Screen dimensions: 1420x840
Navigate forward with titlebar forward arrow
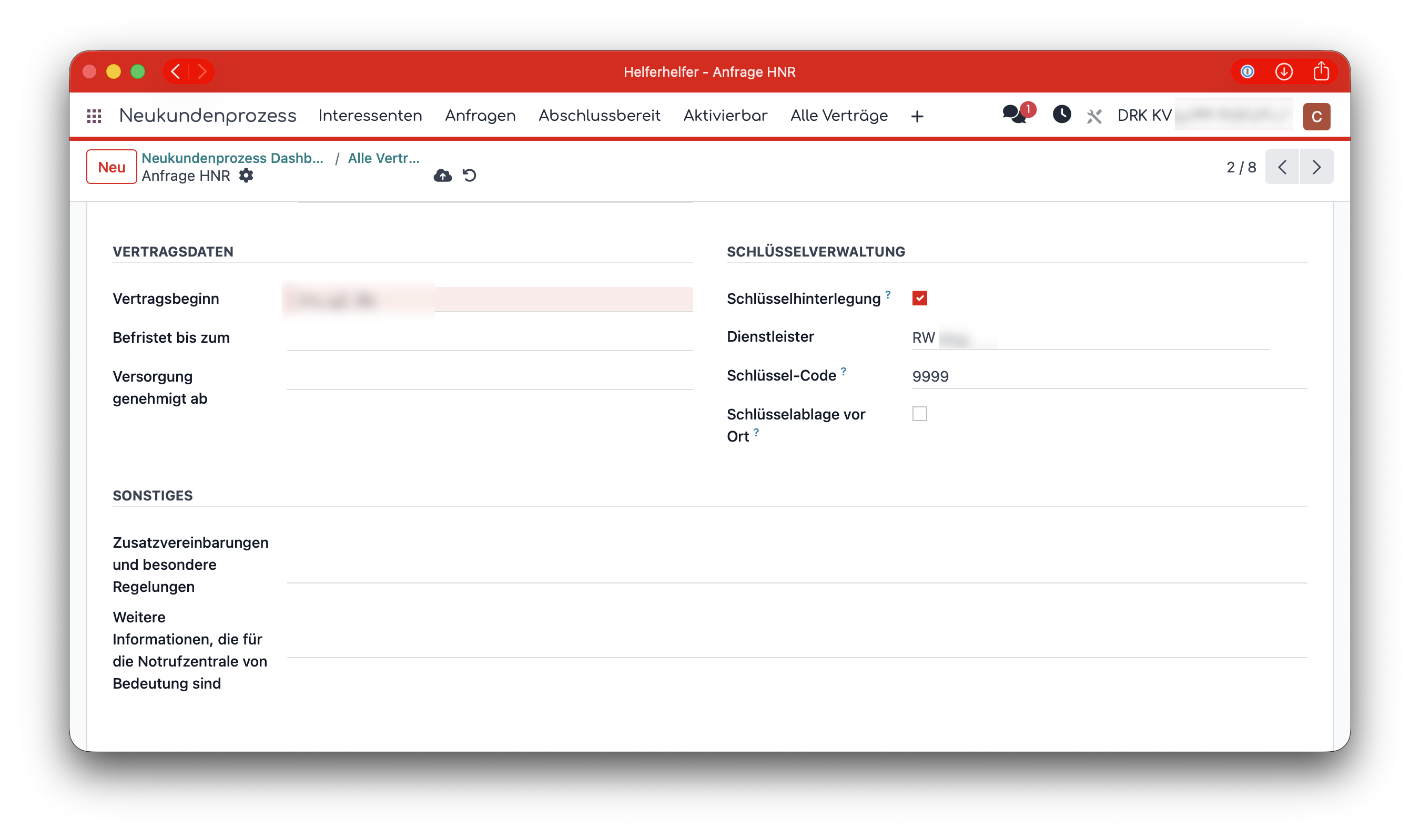[201, 72]
